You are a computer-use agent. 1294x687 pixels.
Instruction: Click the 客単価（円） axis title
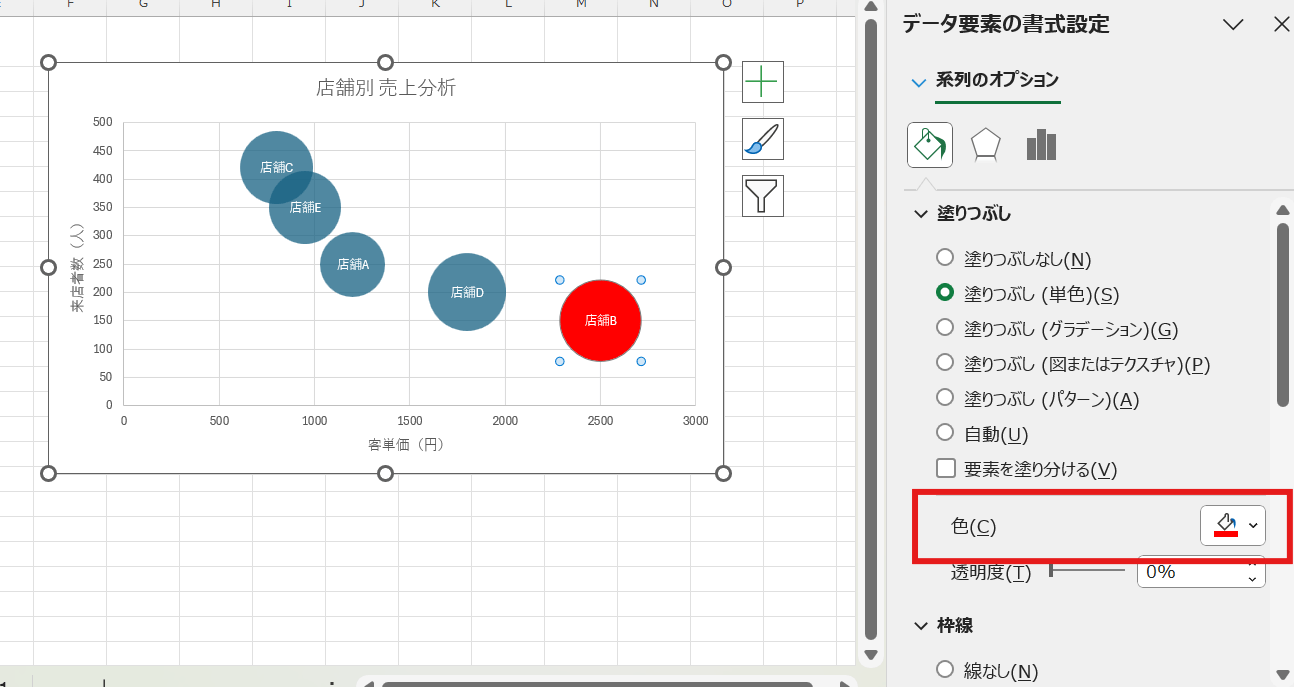click(x=408, y=445)
